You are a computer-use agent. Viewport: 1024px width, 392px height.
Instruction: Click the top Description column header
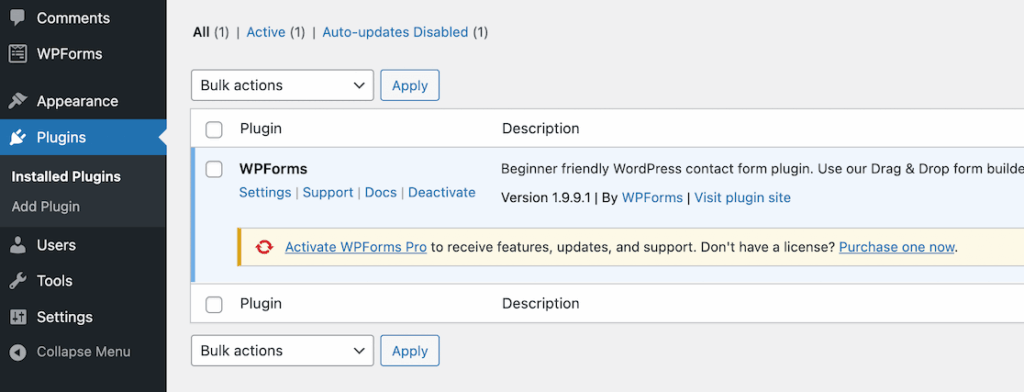(x=541, y=129)
